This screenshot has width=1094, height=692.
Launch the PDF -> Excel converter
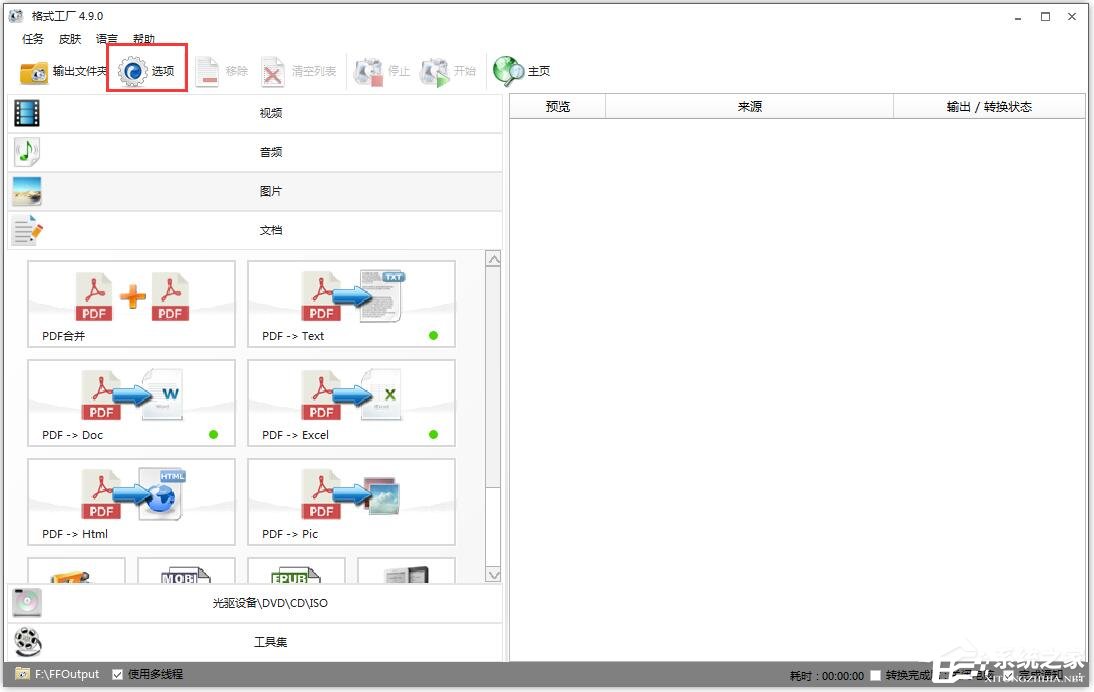coord(351,403)
